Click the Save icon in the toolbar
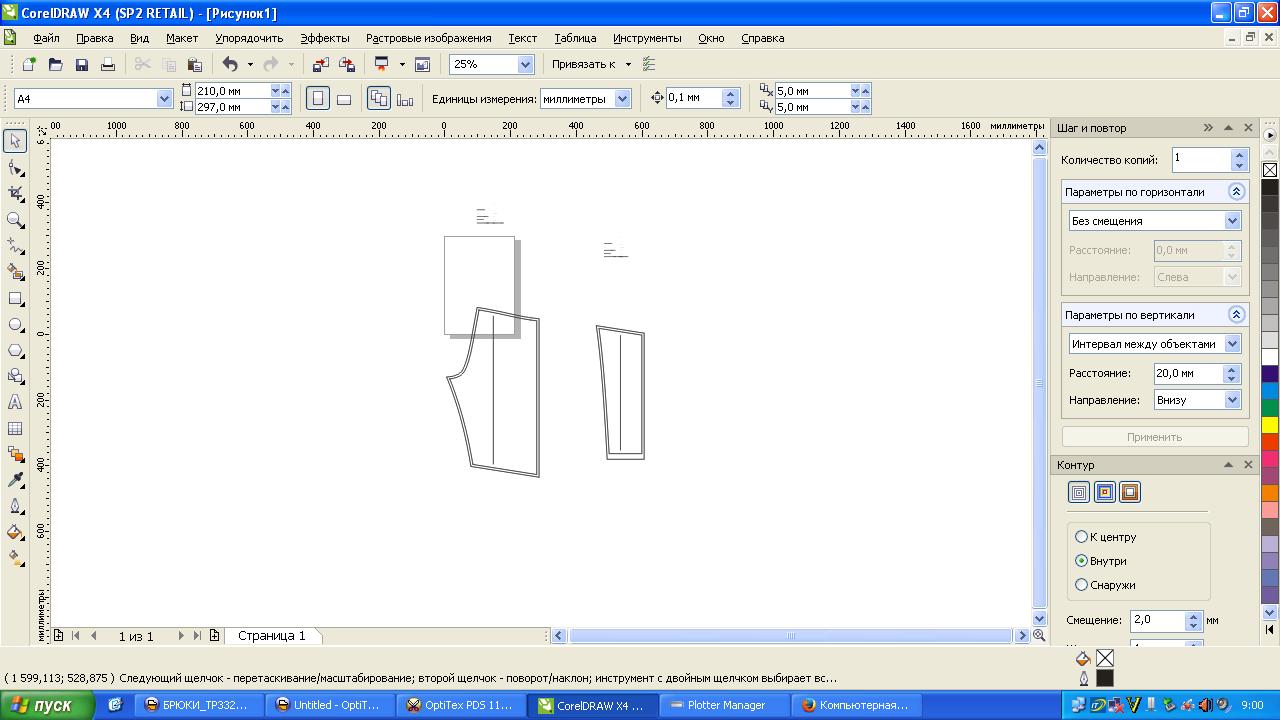The width and height of the screenshot is (1280, 720). click(x=82, y=65)
